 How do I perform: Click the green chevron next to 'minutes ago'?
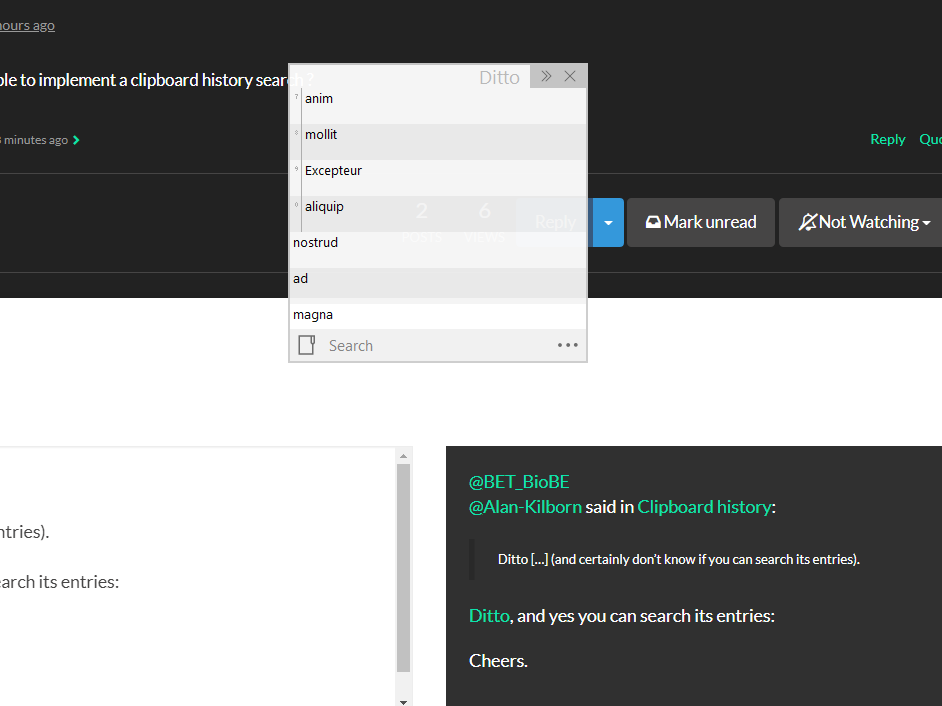click(x=76, y=140)
